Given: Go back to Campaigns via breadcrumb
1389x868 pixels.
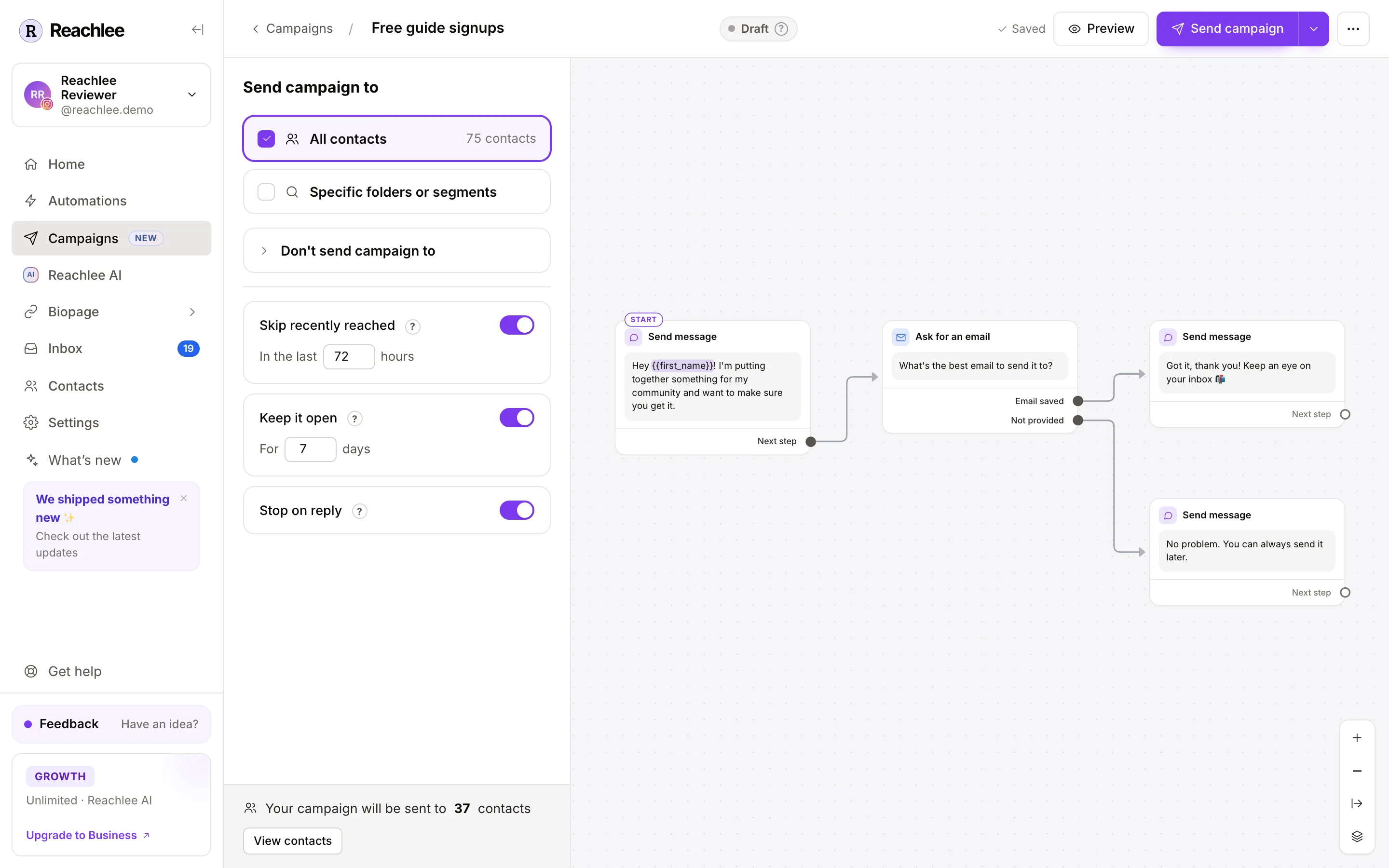Looking at the screenshot, I should tap(293, 29).
